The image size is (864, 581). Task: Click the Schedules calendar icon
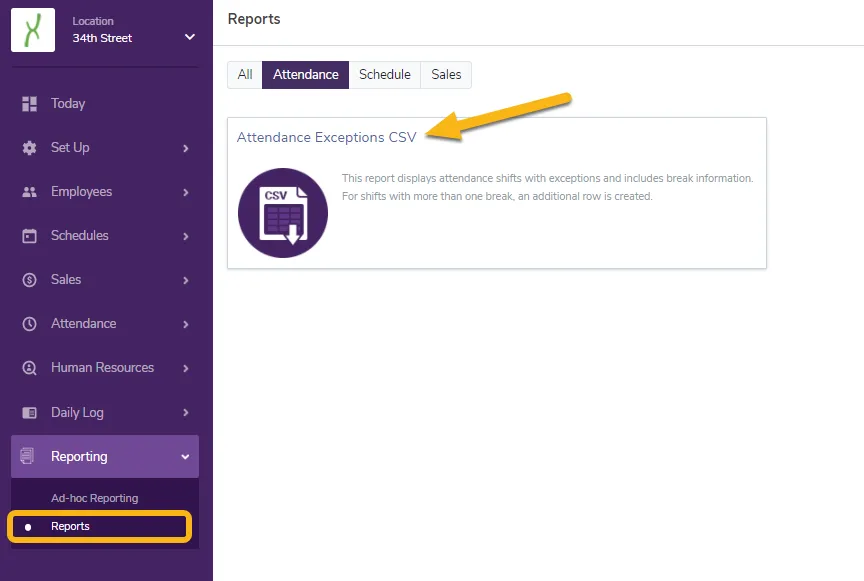[29, 236]
